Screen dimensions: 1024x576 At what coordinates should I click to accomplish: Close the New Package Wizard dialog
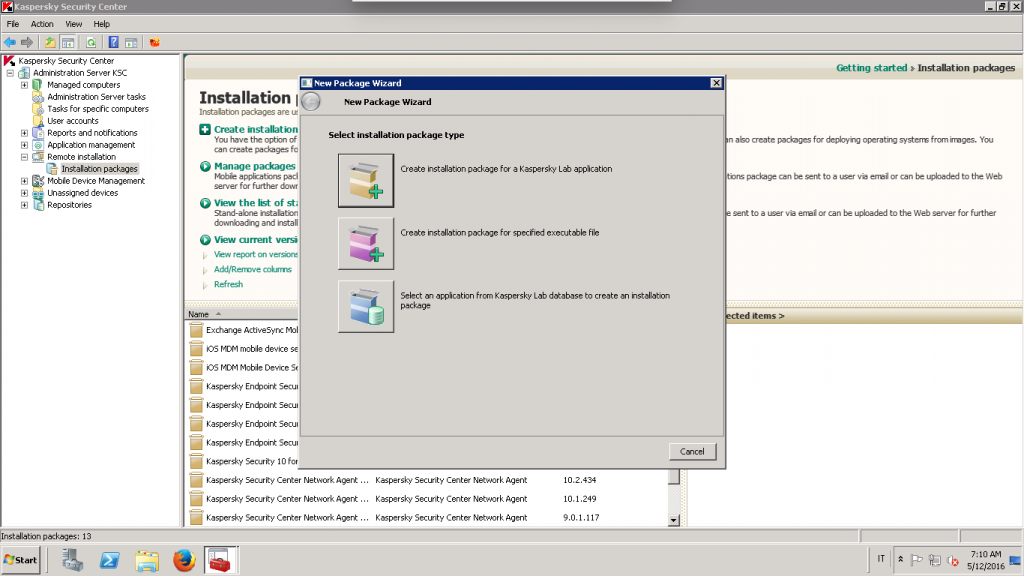(x=716, y=83)
